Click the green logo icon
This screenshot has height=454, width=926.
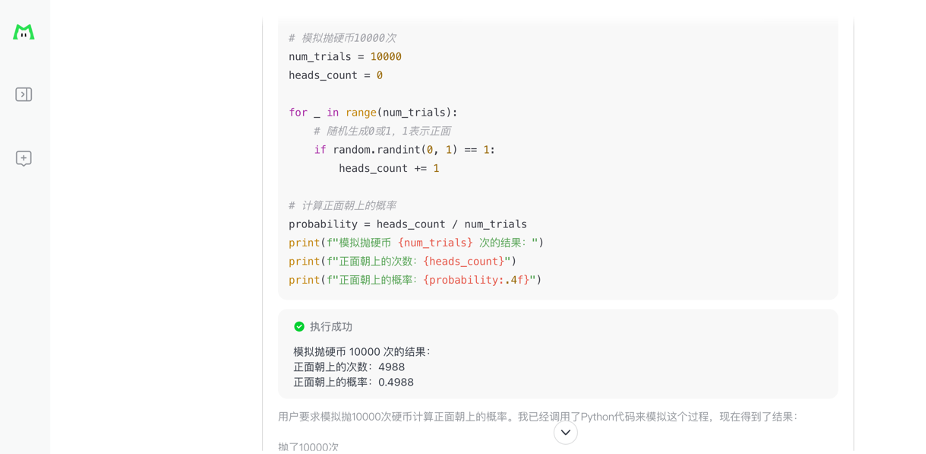(x=24, y=32)
